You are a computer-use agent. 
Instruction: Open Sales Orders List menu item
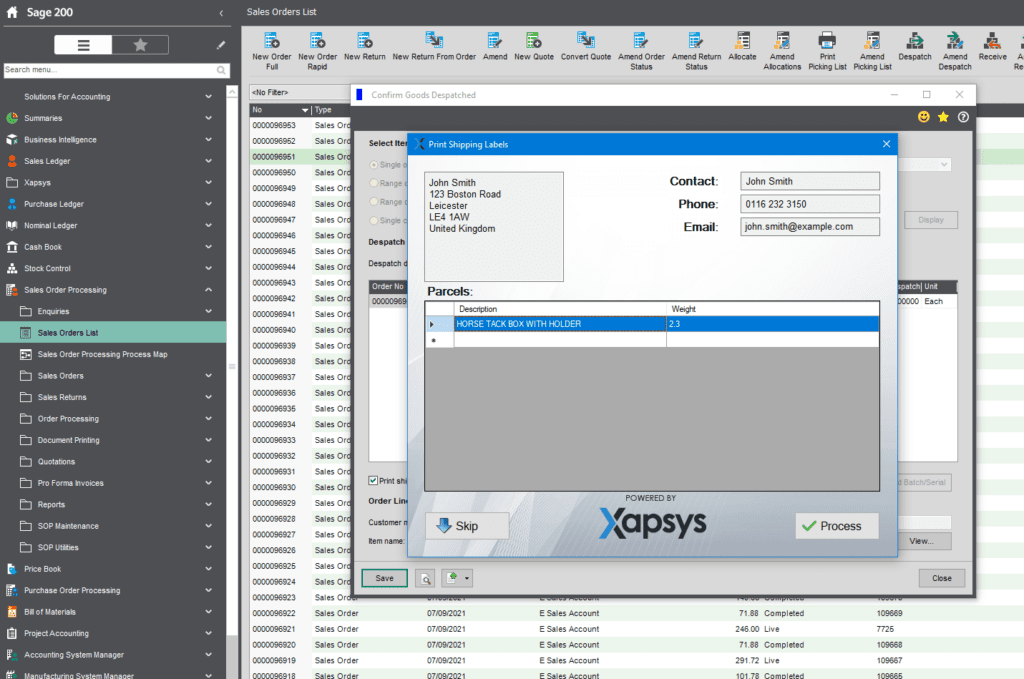[x=114, y=333]
